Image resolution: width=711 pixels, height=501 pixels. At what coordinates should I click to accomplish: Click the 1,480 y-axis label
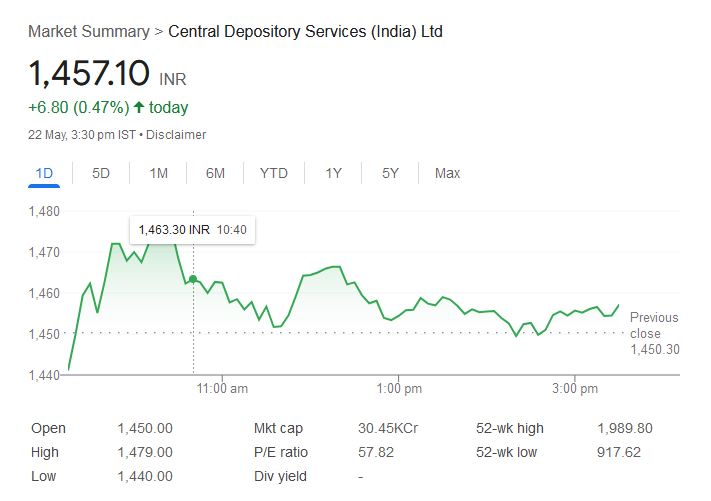44,211
